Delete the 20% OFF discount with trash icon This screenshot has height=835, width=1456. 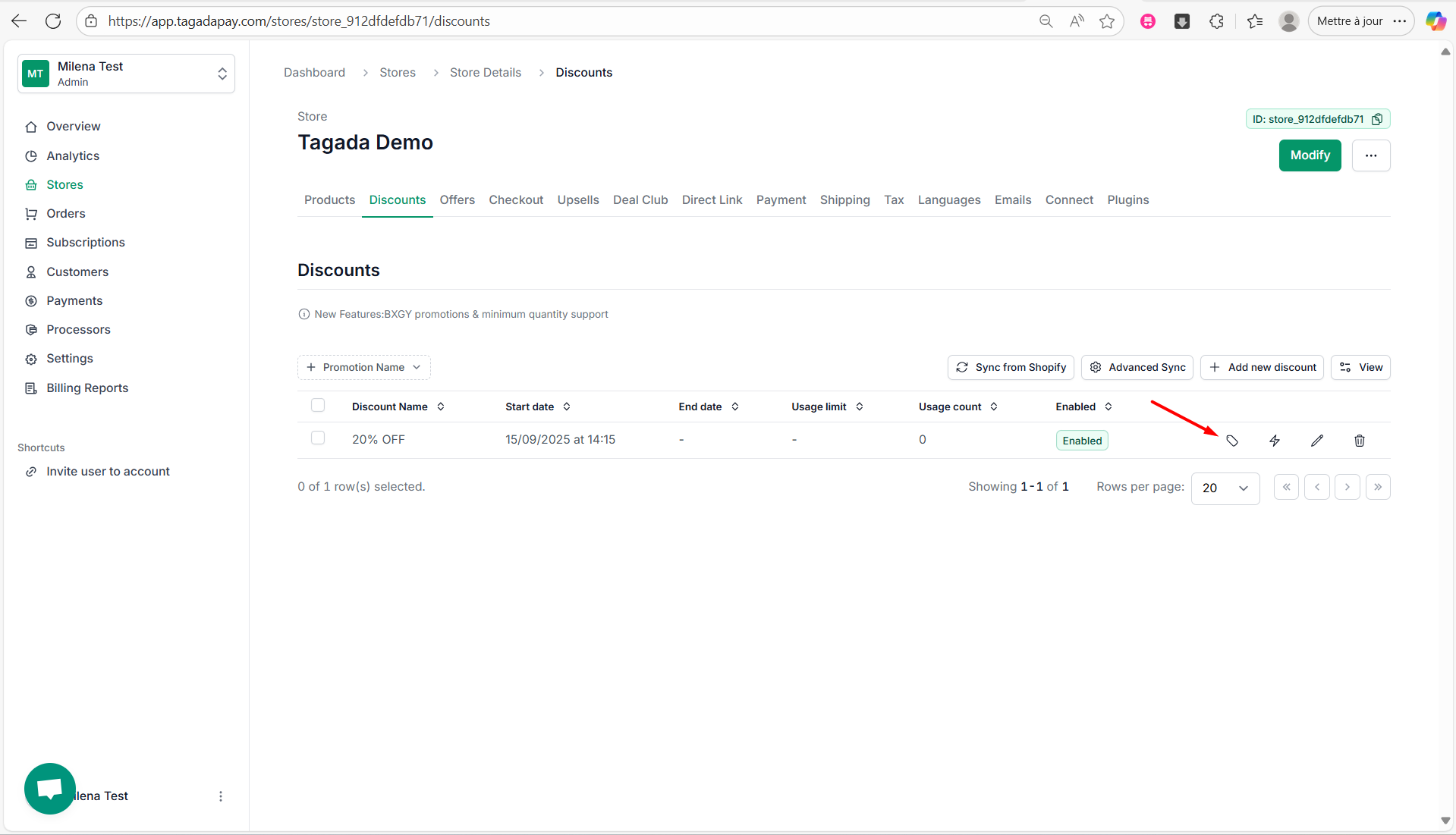click(1360, 441)
